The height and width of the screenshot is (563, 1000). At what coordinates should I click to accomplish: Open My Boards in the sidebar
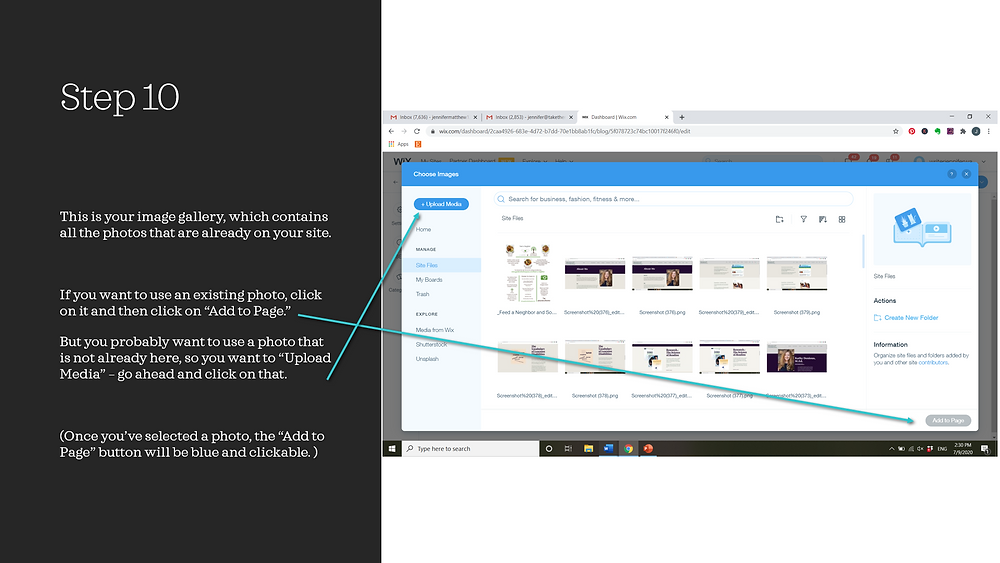pyautogui.click(x=429, y=280)
